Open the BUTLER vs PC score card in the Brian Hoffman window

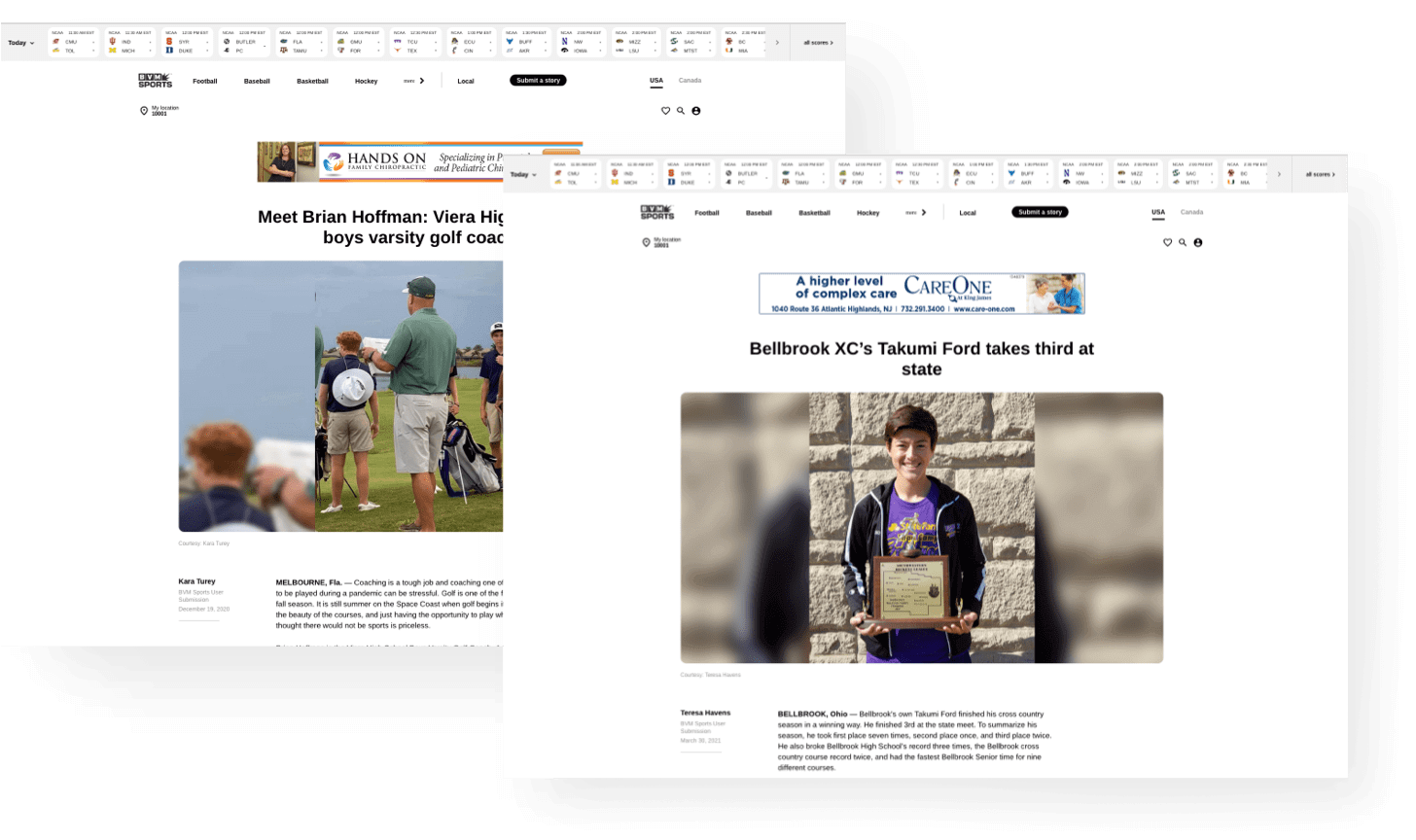click(x=244, y=42)
